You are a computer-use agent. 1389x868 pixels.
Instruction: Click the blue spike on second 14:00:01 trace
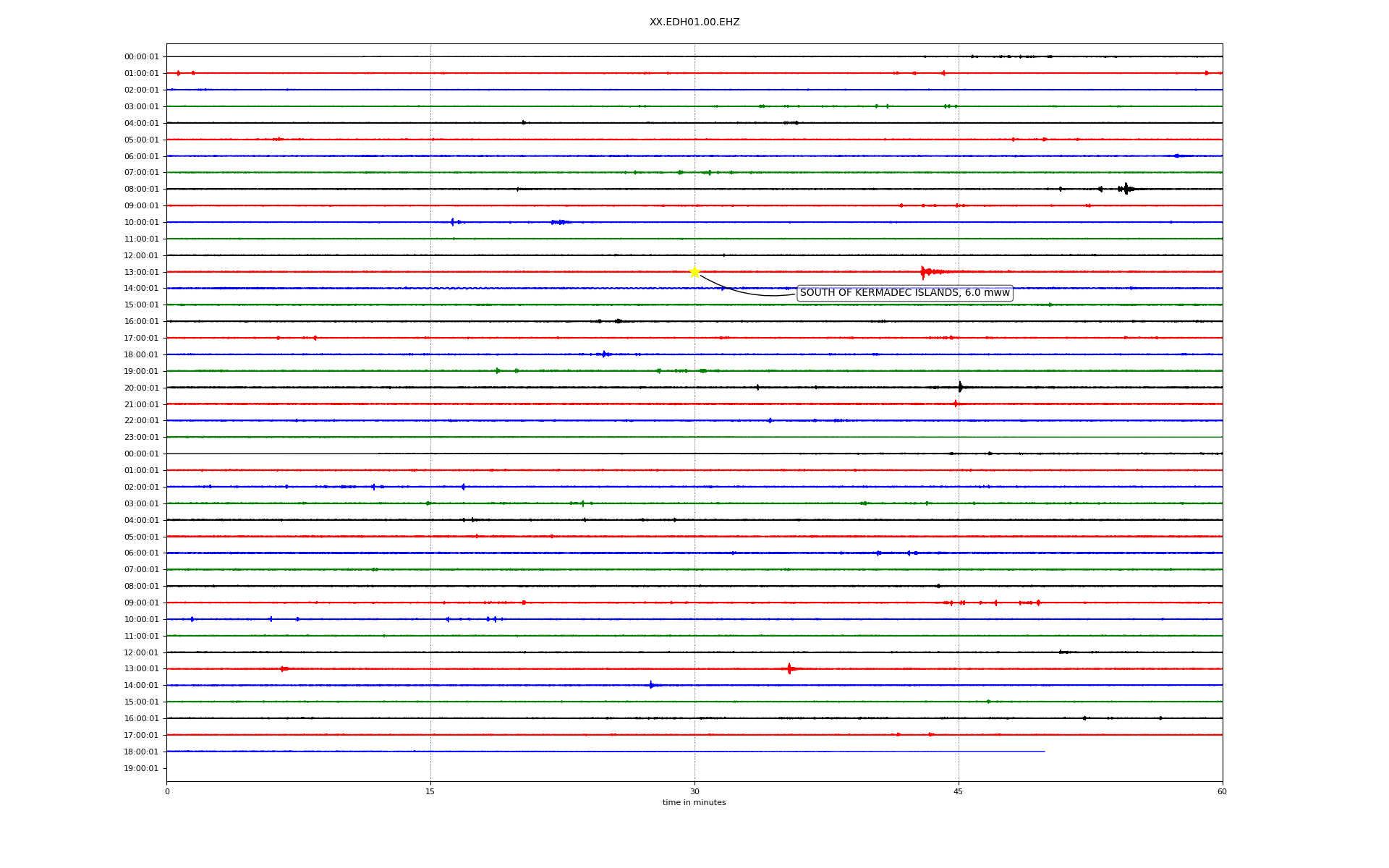(x=651, y=685)
